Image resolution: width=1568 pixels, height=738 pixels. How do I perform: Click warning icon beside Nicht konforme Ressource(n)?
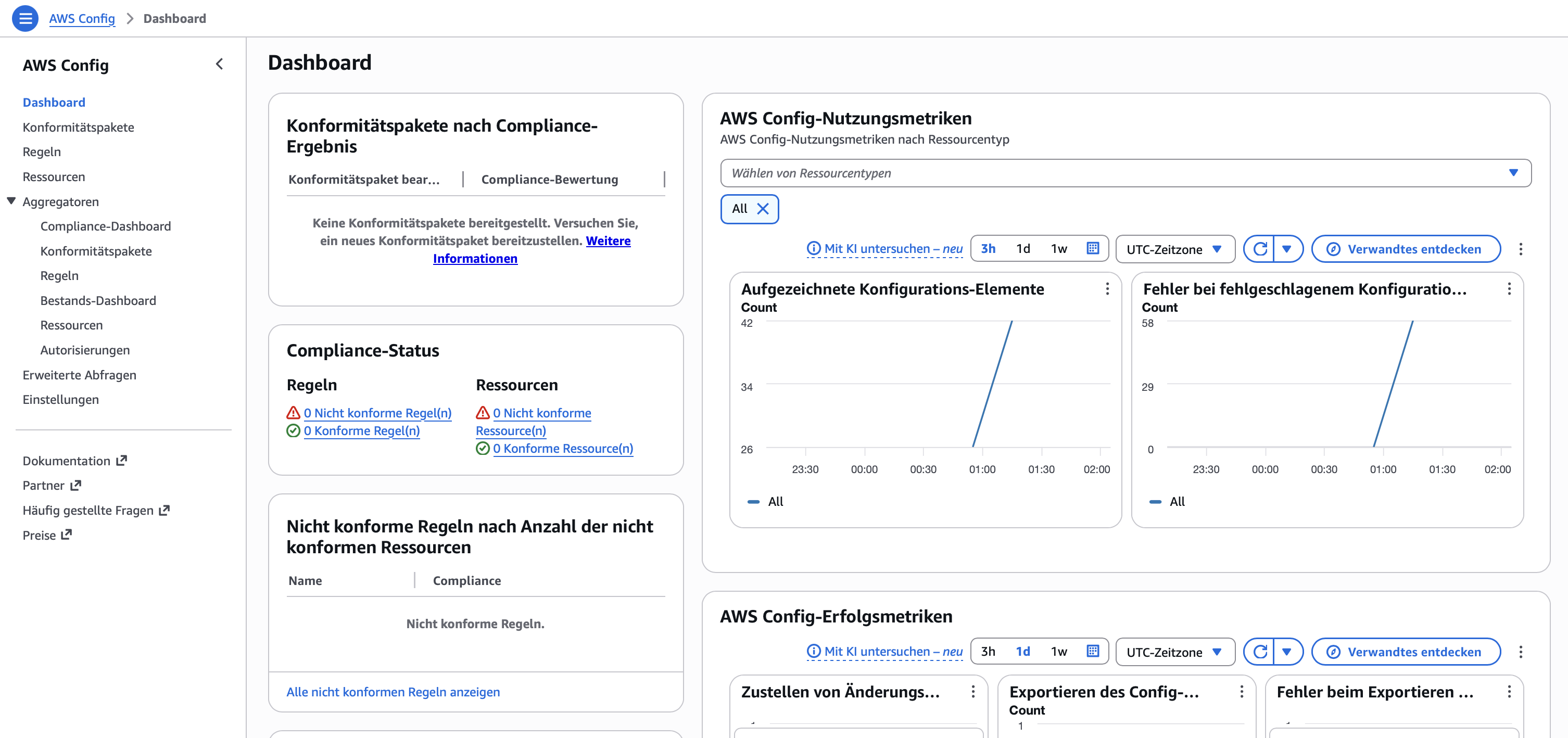pyautogui.click(x=483, y=413)
